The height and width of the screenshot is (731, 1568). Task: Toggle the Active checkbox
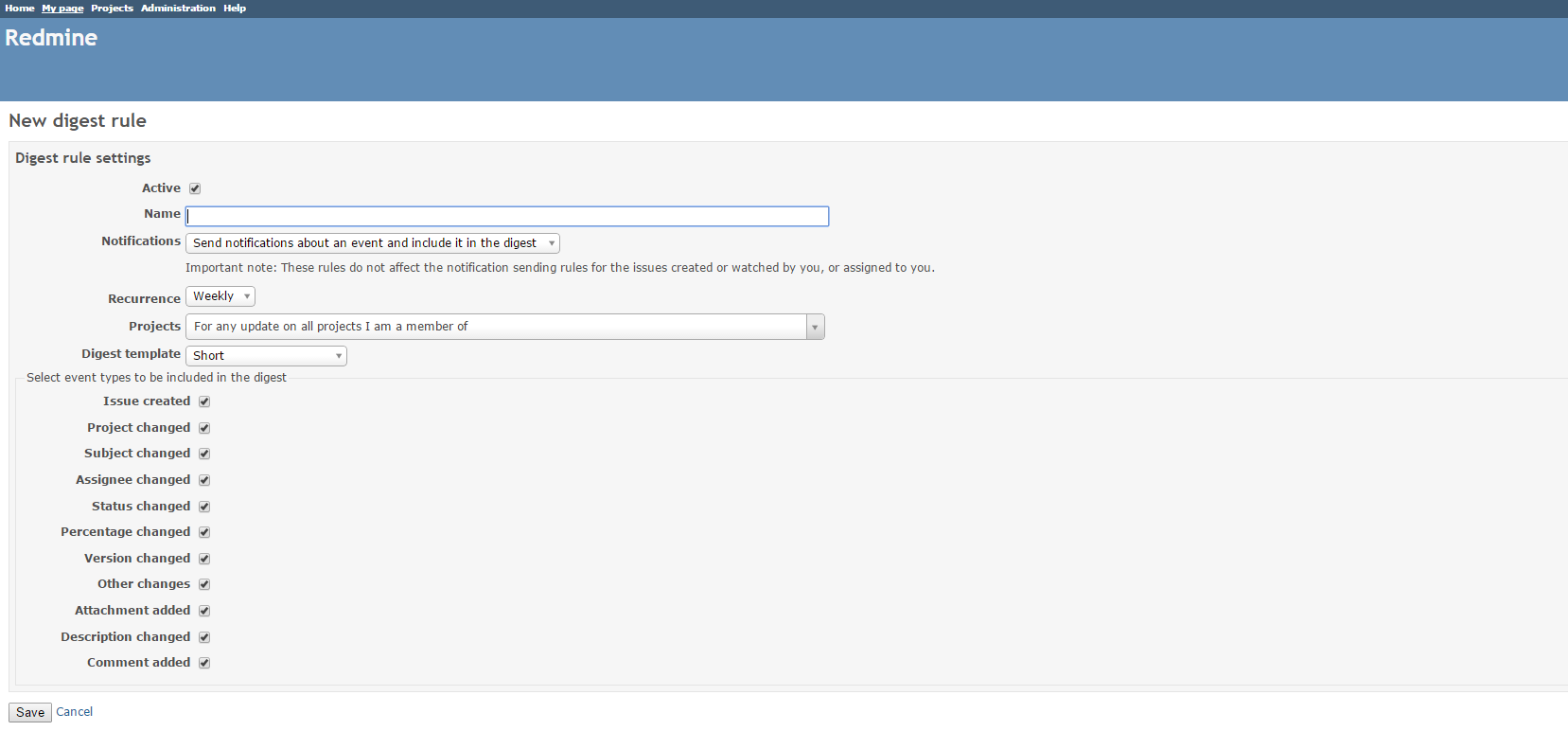click(195, 188)
